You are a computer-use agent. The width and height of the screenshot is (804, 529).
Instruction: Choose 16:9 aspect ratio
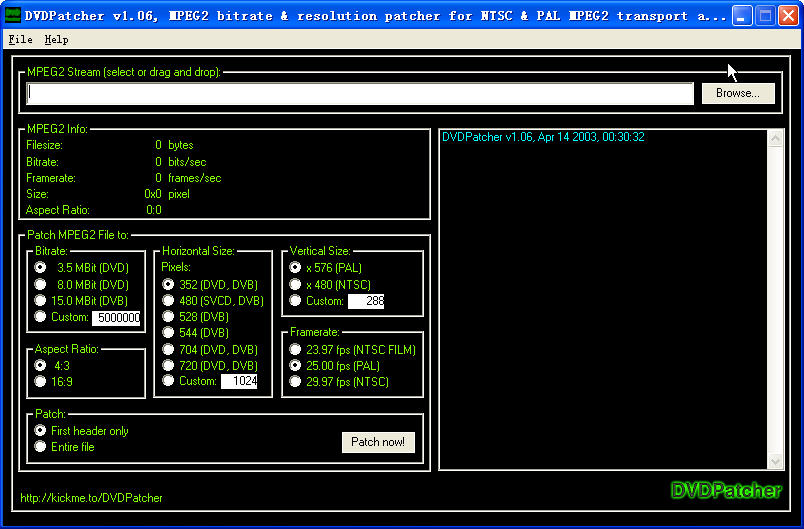point(40,381)
